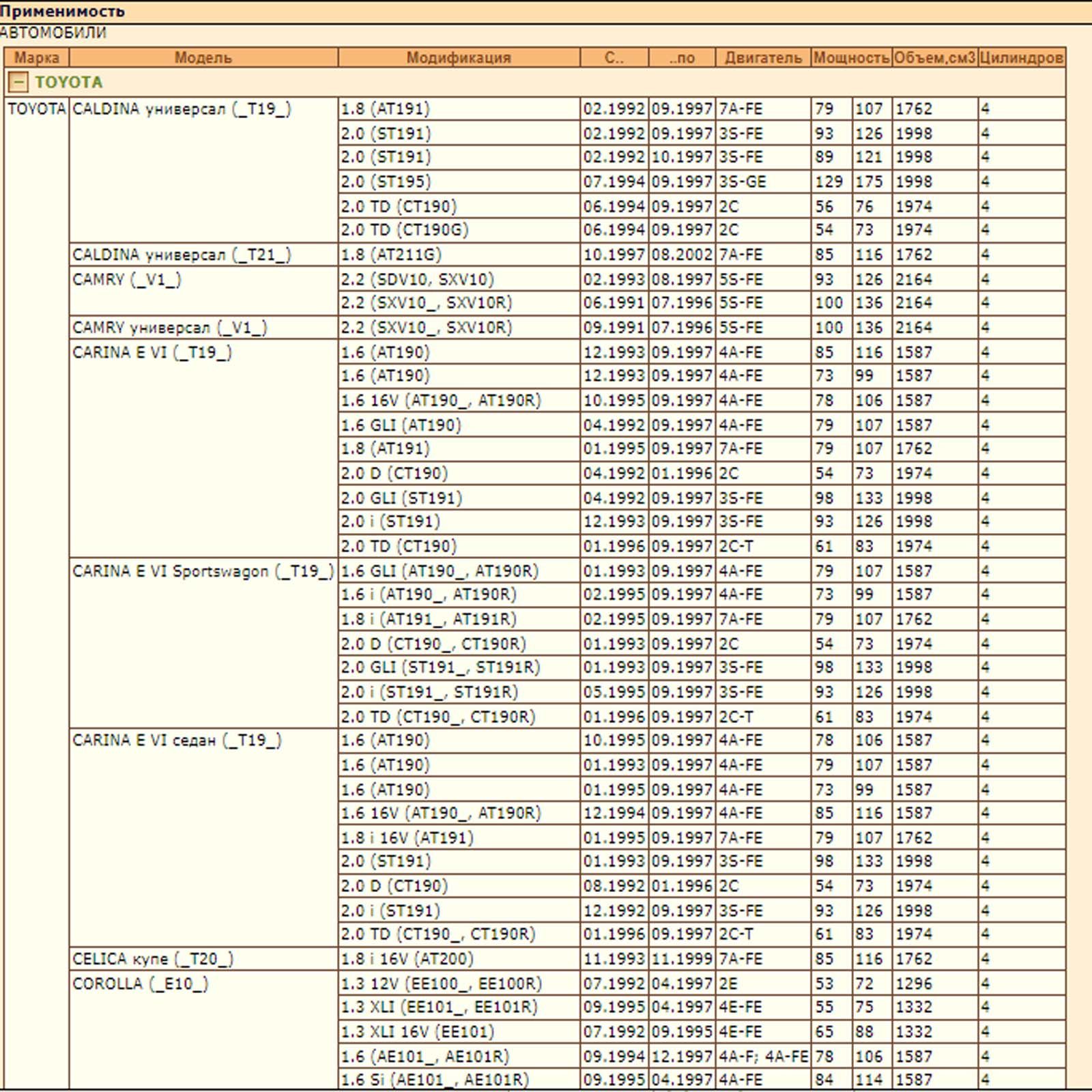
Task: Click the Цилиндров column header
Action: 1022,58
